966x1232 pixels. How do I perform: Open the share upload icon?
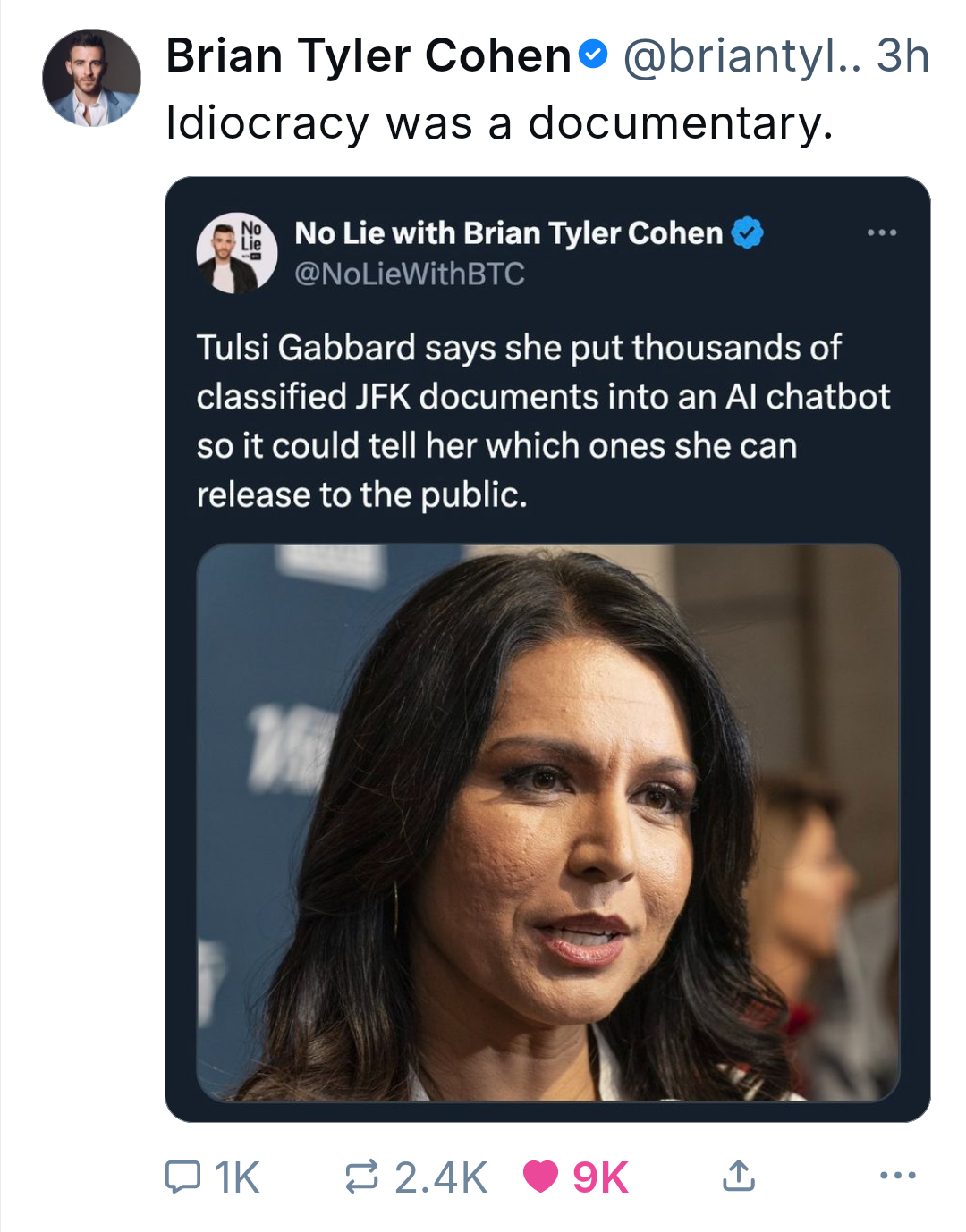(x=738, y=1176)
